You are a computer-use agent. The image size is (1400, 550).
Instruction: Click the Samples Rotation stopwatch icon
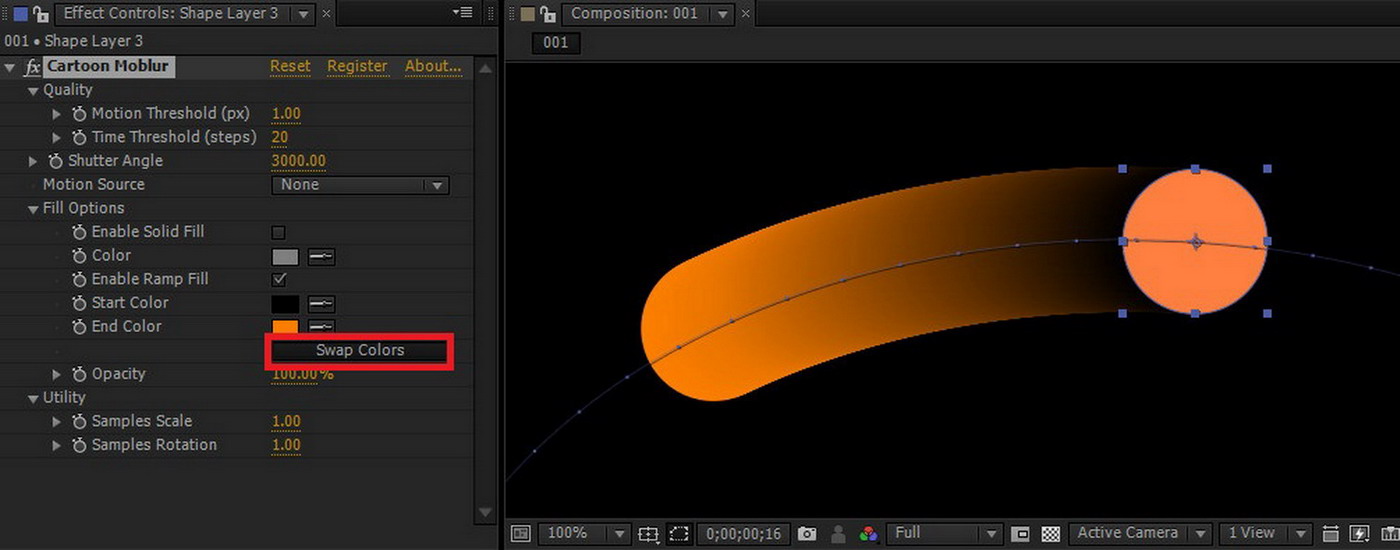tap(80, 445)
